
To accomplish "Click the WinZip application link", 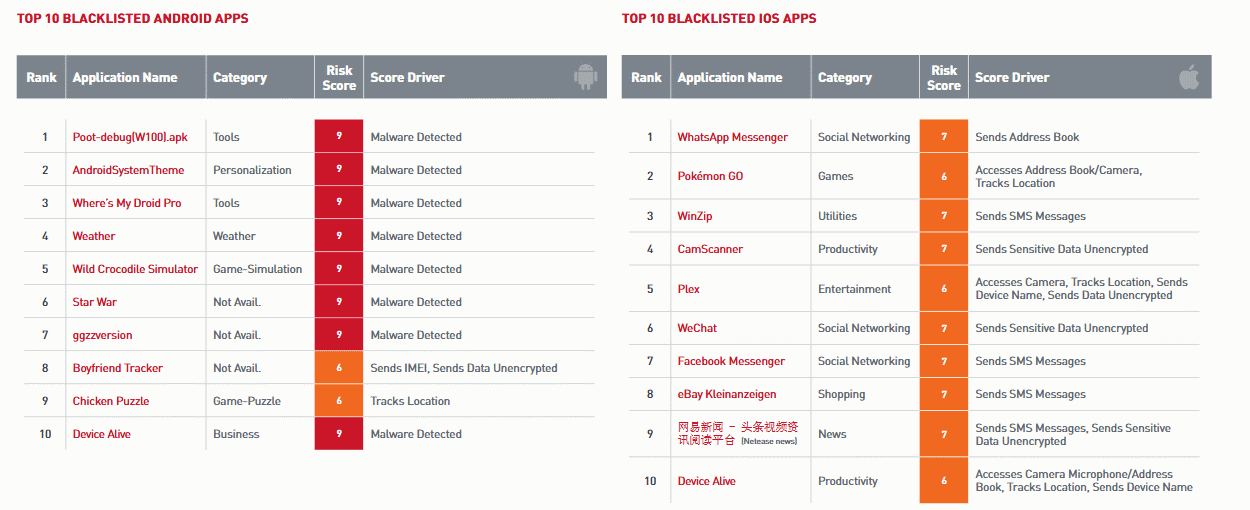I will click(695, 216).
